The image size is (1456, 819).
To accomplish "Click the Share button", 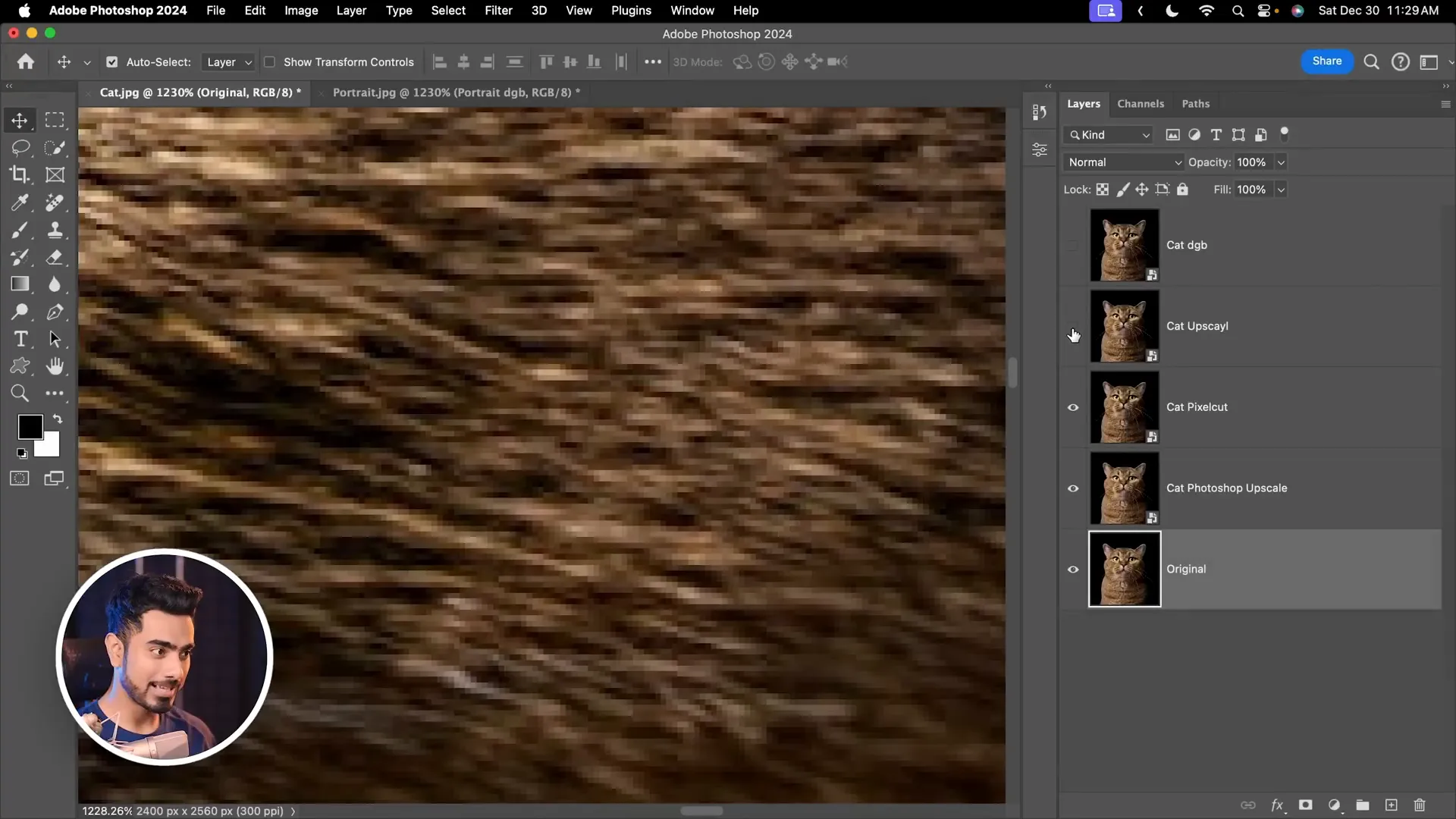I will pos(1327,61).
